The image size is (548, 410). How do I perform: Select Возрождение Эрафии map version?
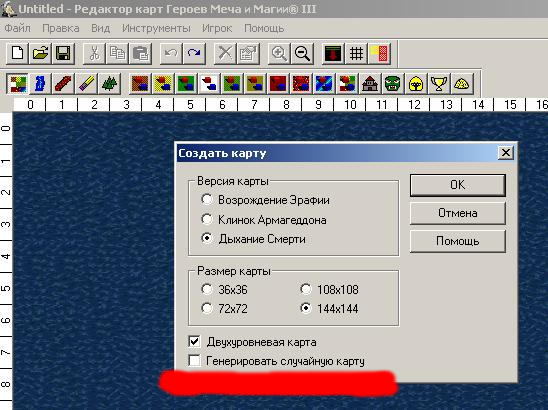pyautogui.click(x=265, y=200)
